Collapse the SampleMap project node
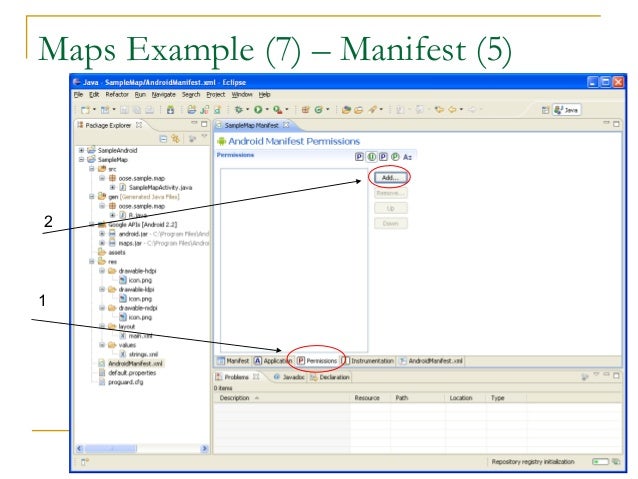This screenshot has height=479, width=638. 81,160
